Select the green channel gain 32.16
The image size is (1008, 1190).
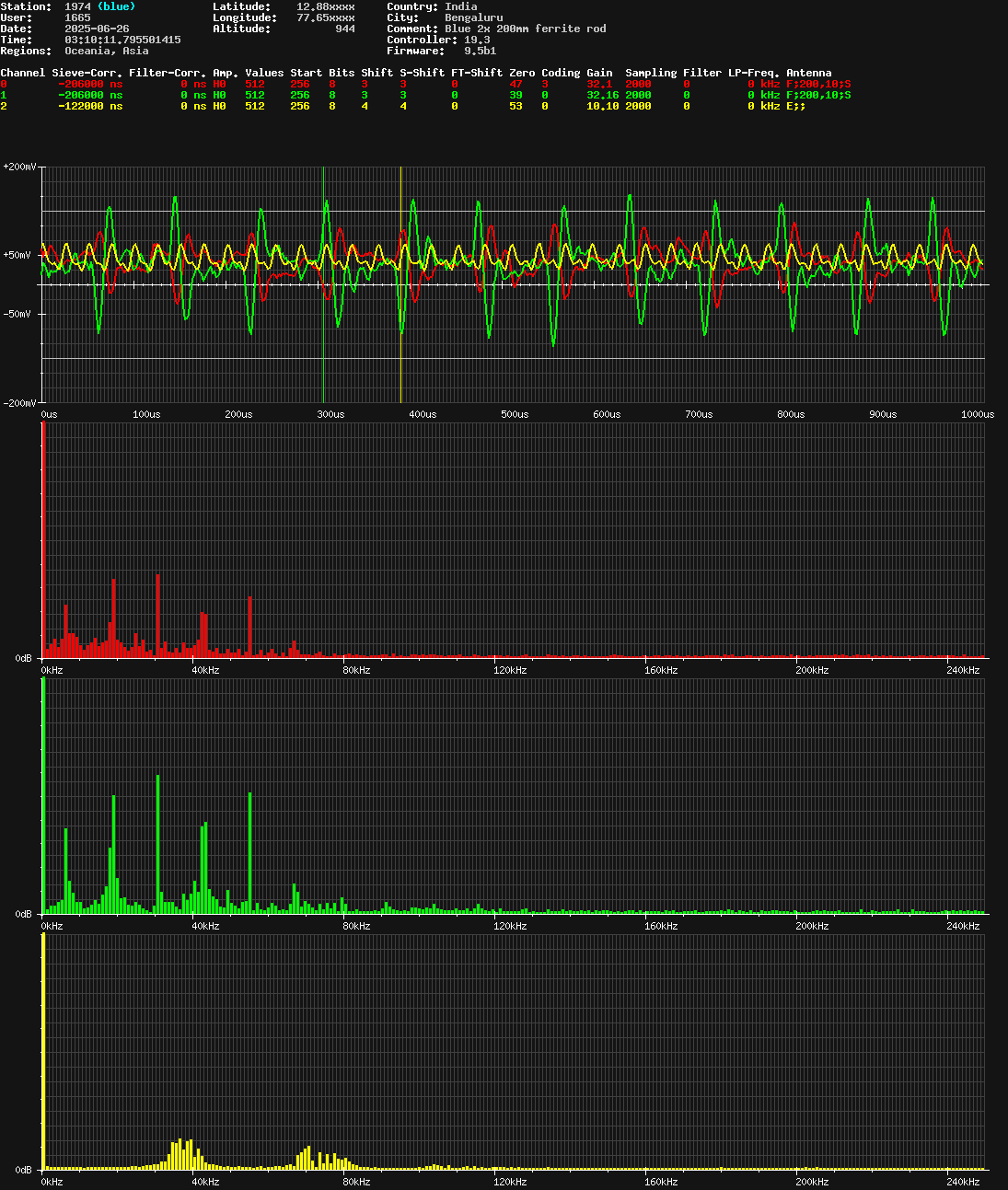pyautogui.click(x=603, y=95)
